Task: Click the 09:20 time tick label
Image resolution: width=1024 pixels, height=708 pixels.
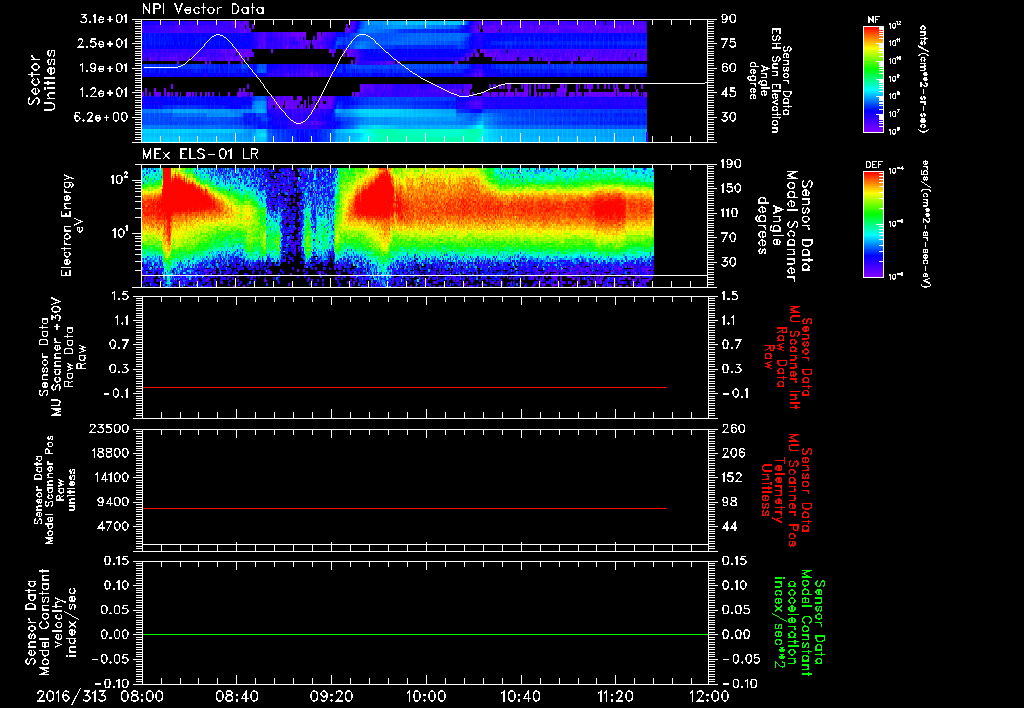Action: [x=331, y=696]
